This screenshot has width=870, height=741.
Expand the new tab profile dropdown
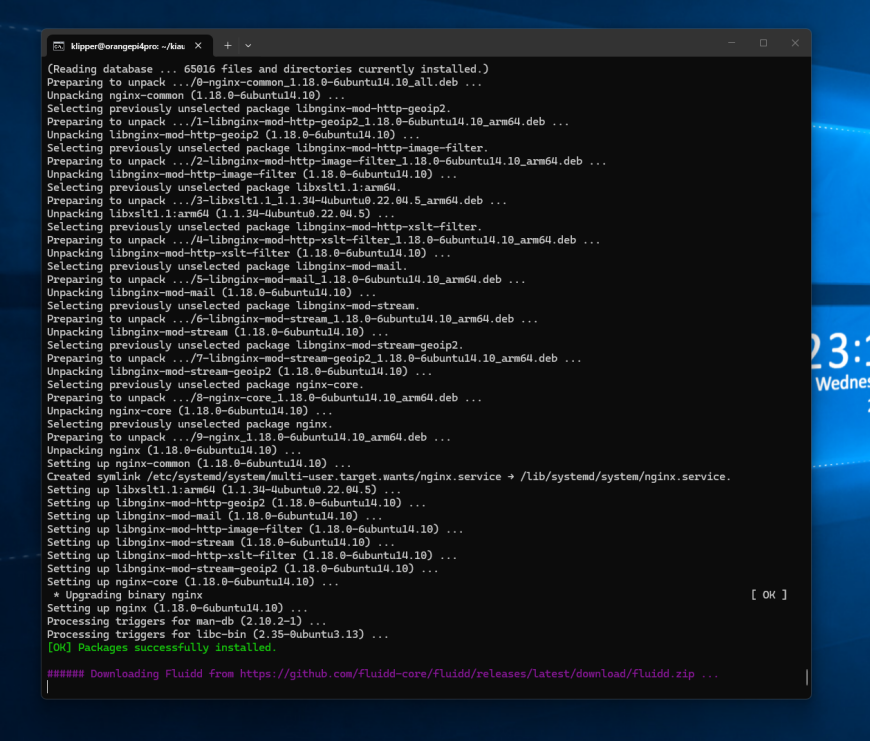click(x=248, y=45)
